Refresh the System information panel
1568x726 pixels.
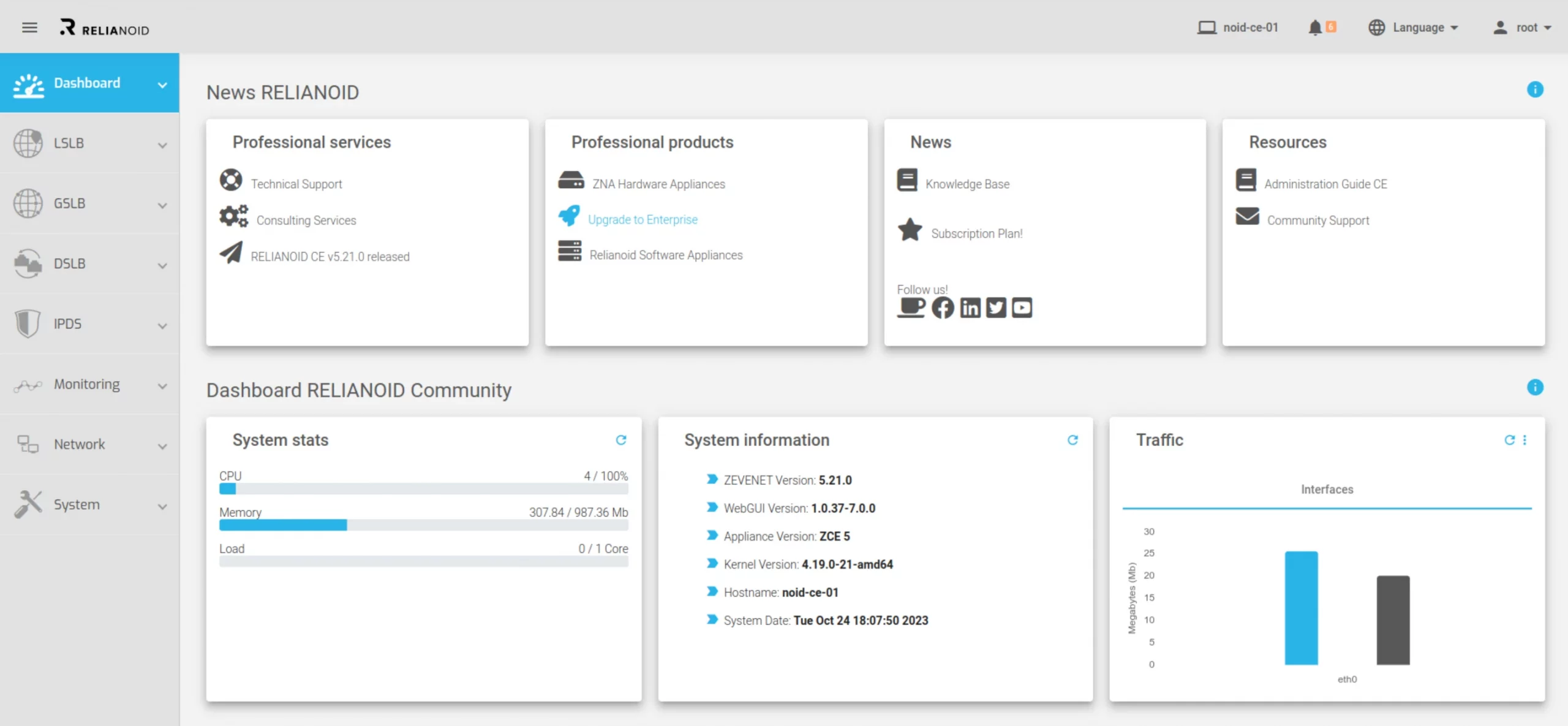(x=1072, y=440)
